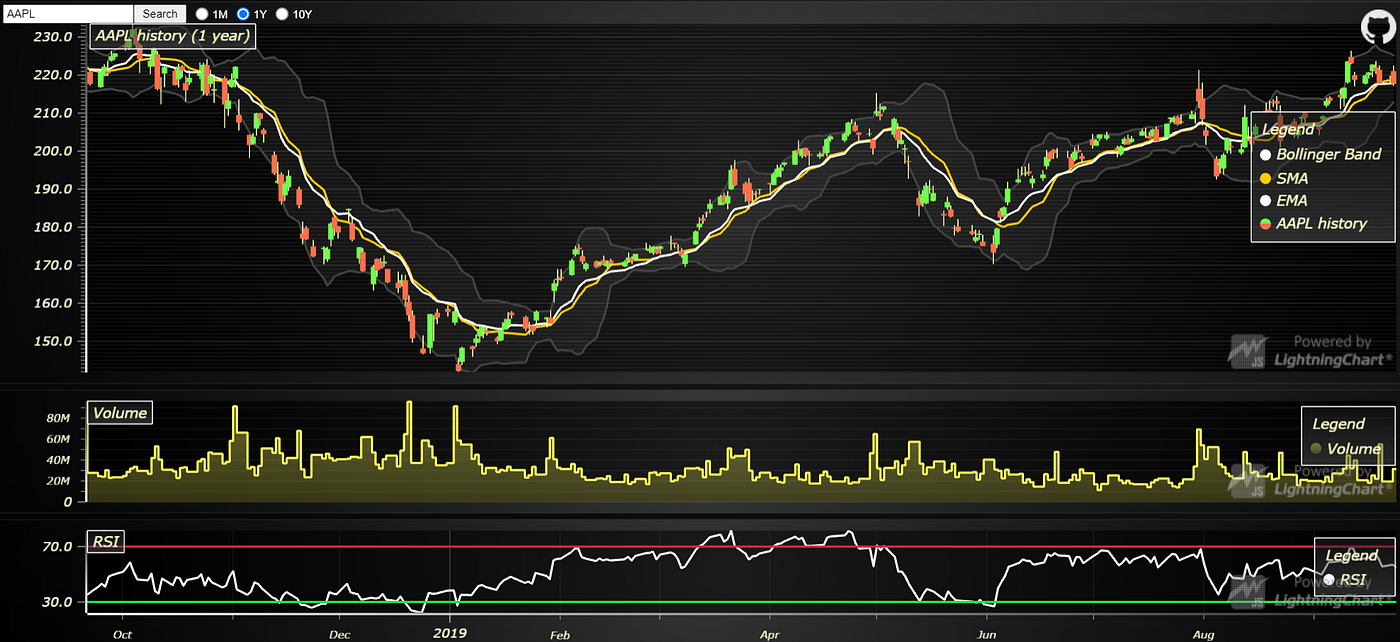The width and height of the screenshot is (1400, 642).
Task: Click the 160.0 price axis label
Action: [x=52, y=303]
